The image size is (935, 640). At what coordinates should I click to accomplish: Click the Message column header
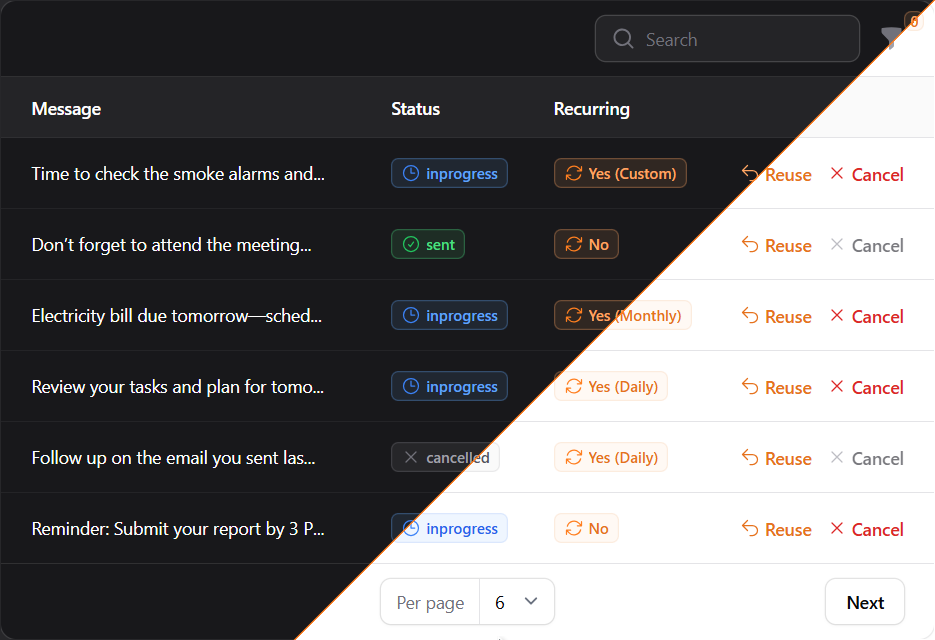[x=66, y=109]
